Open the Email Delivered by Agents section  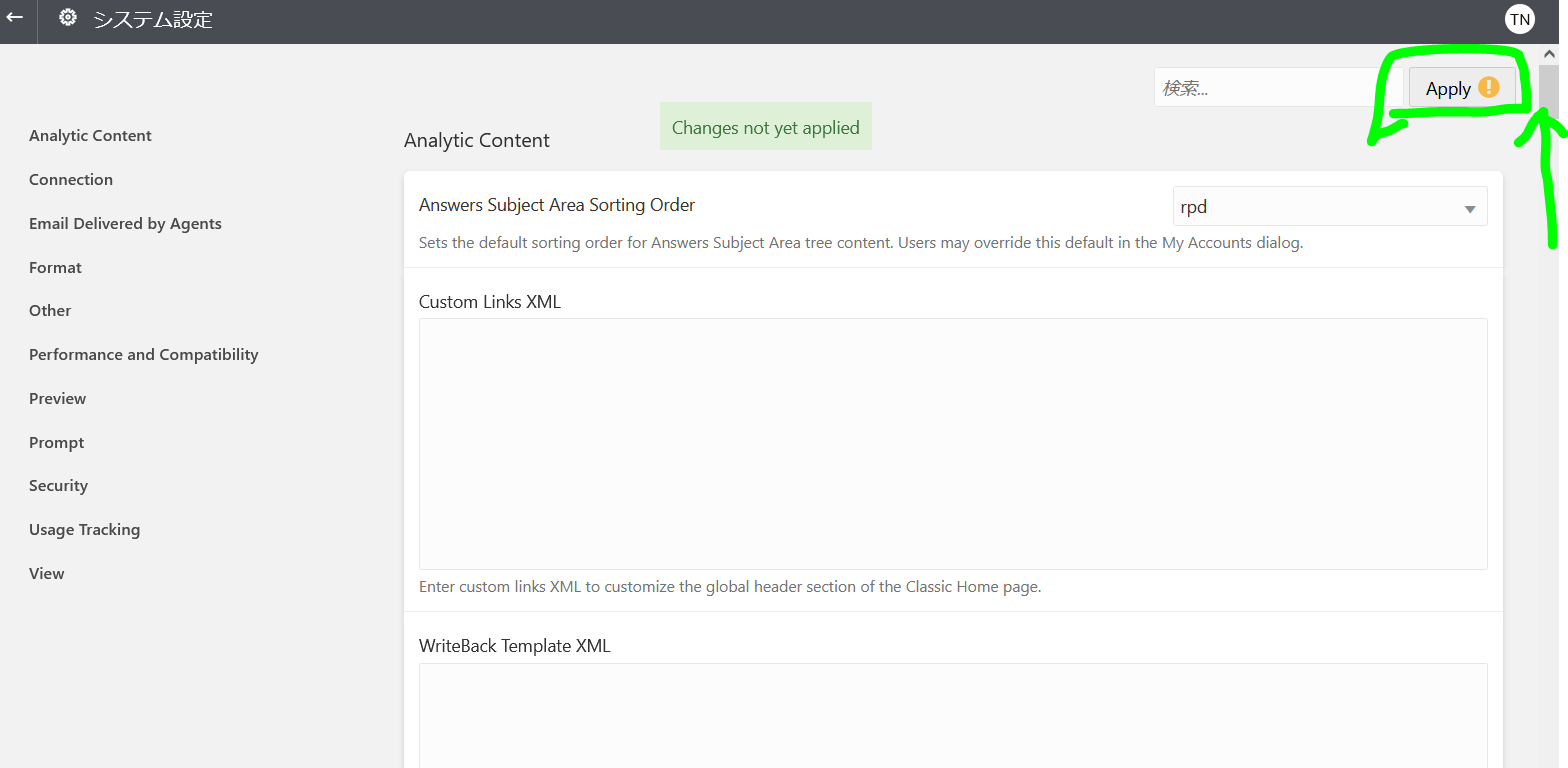[x=125, y=224]
